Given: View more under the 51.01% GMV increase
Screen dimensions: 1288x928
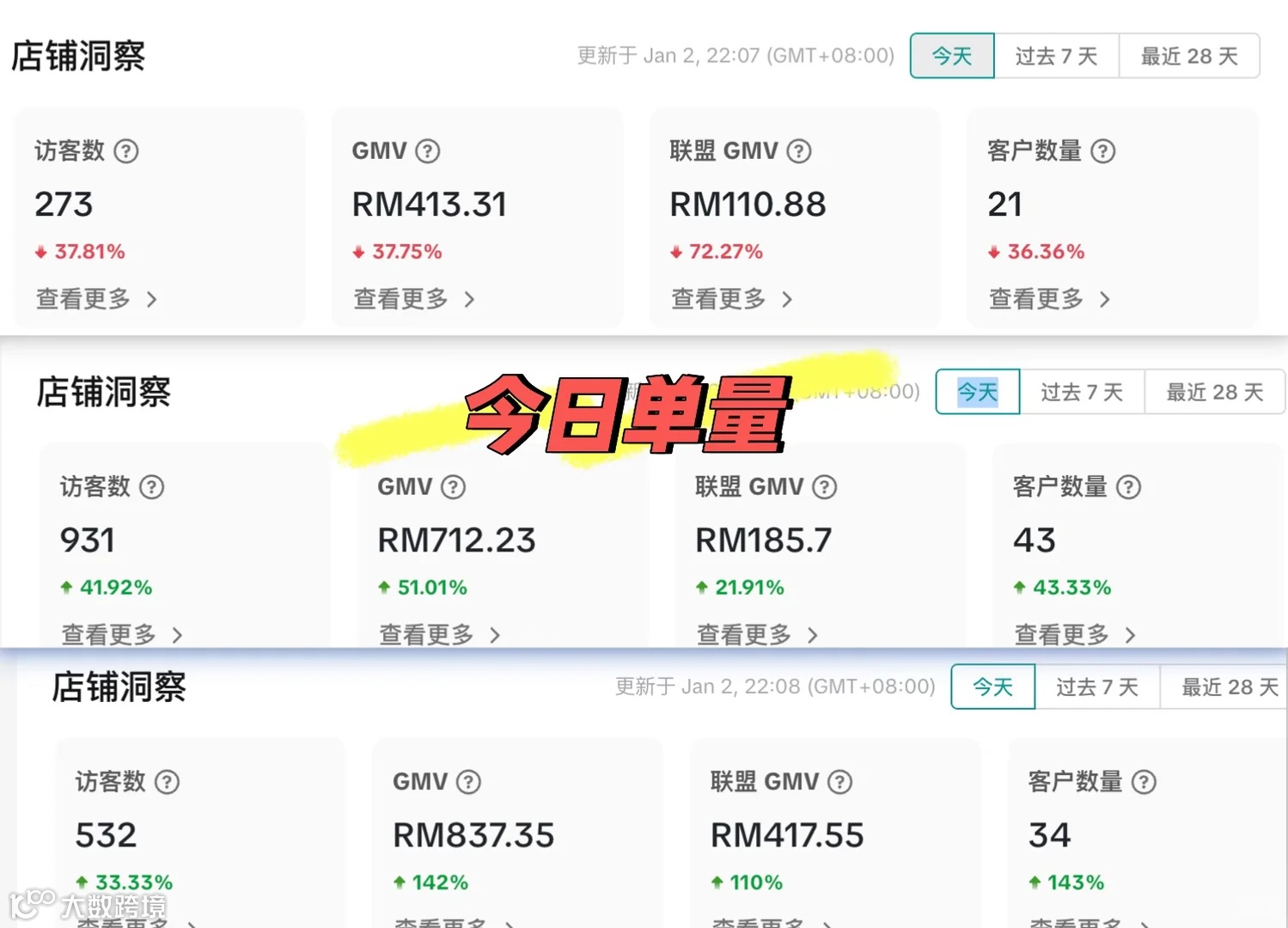Looking at the screenshot, I should tap(440, 635).
